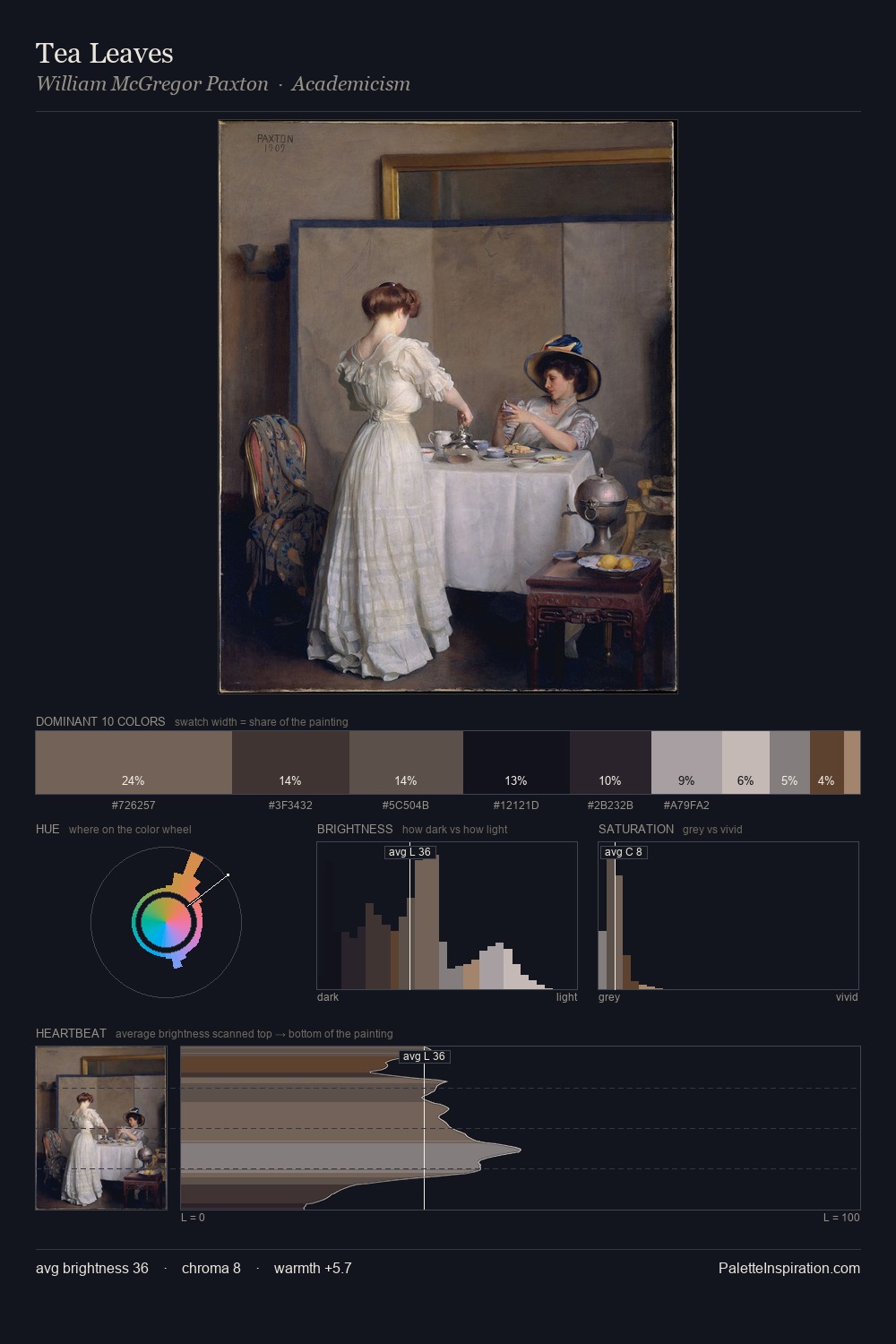Click the hex label #3F3432
The width and height of the screenshot is (896, 1344).
point(290,805)
